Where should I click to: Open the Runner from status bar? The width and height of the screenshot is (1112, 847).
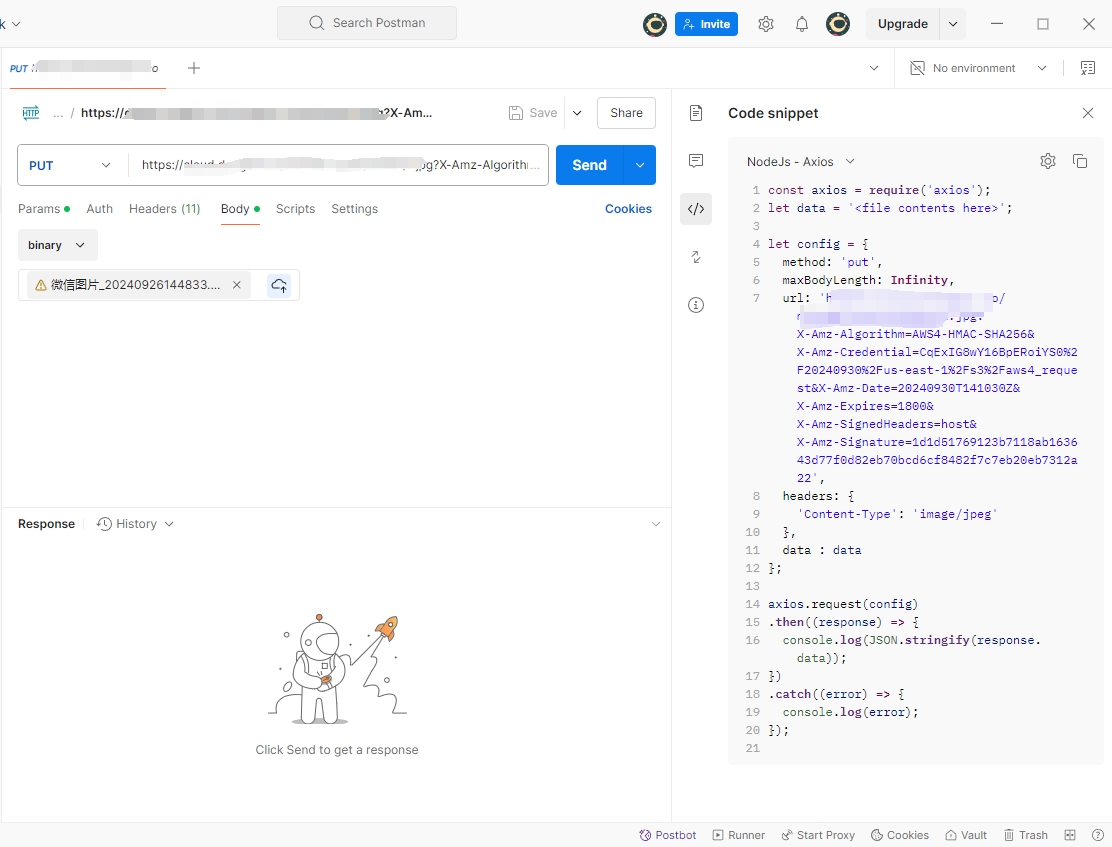click(x=738, y=835)
